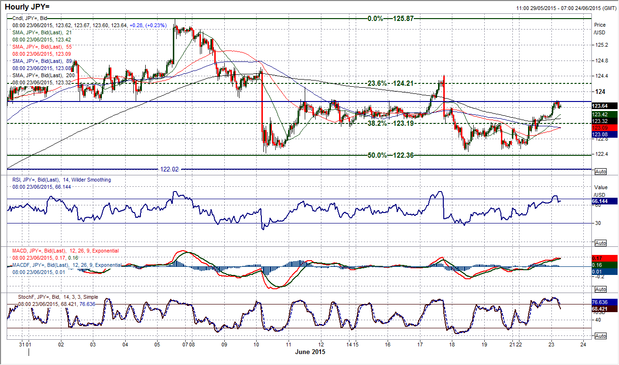Click the 50.0% 122.36 Fibonacci label
The image size is (619, 365).
coord(390,155)
